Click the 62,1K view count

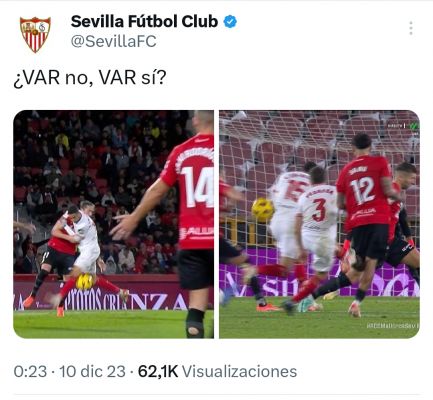click(x=158, y=371)
